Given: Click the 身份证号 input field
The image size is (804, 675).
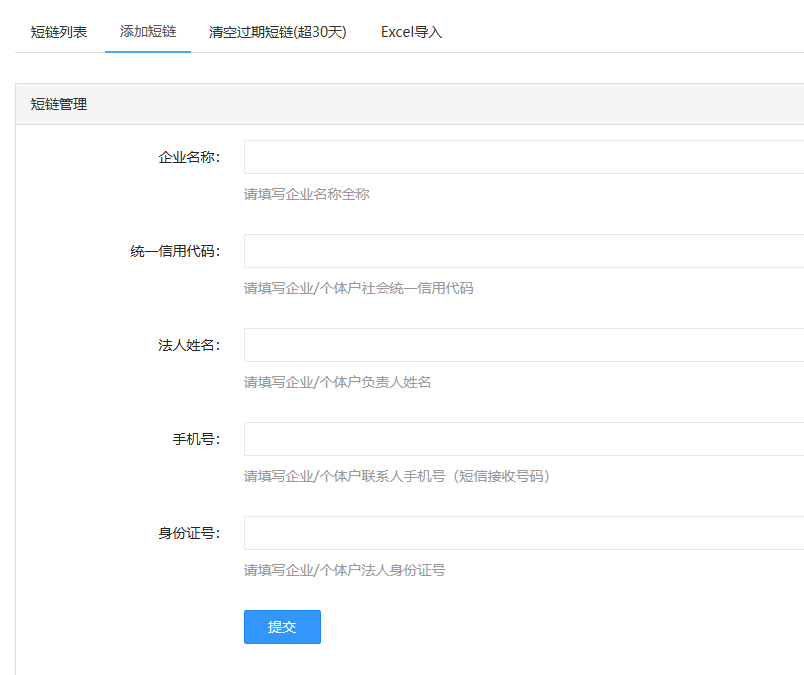Looking at the screenshot, I should point(524,533).
